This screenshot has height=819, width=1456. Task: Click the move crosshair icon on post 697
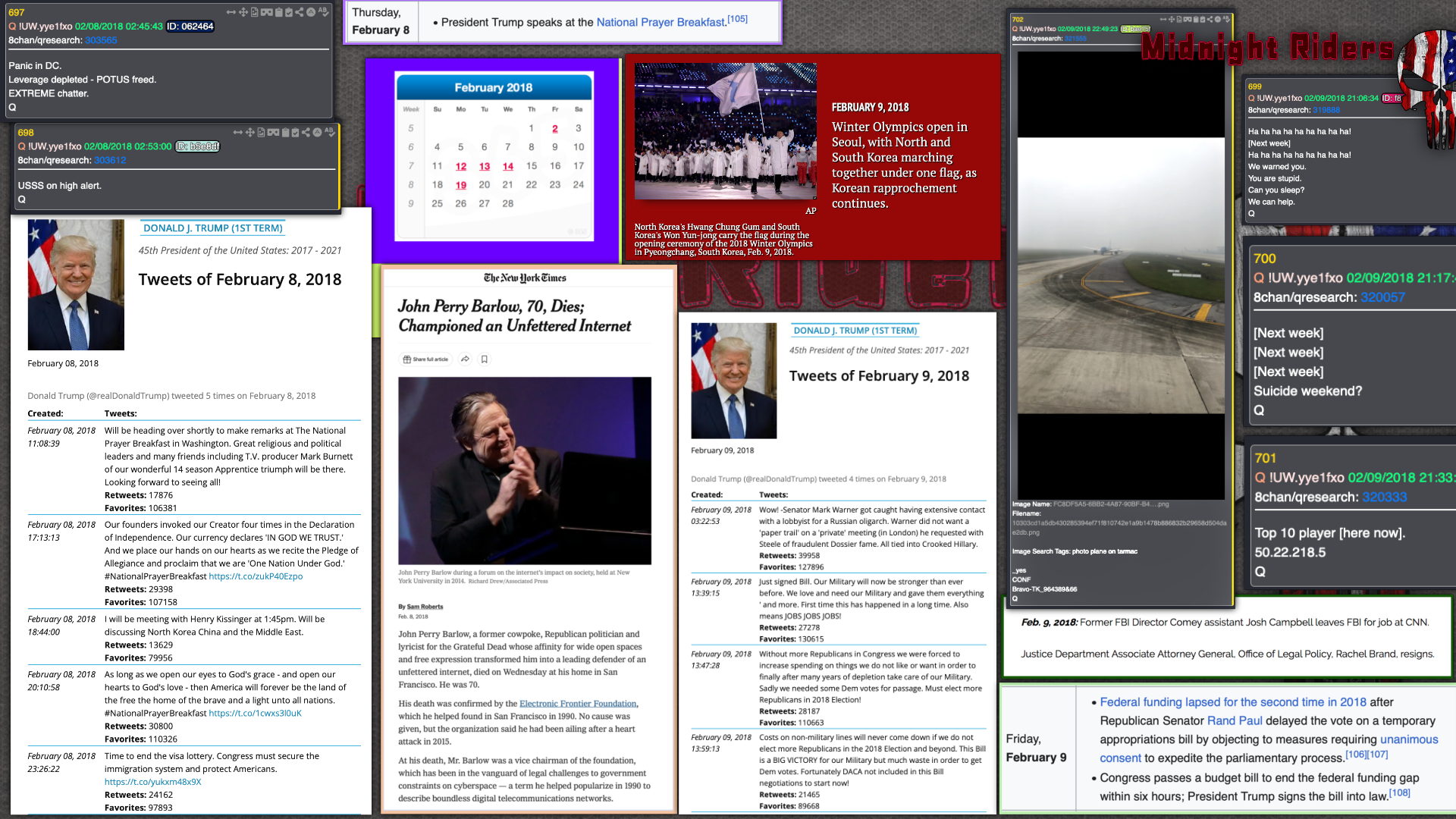tap(243, 12)
